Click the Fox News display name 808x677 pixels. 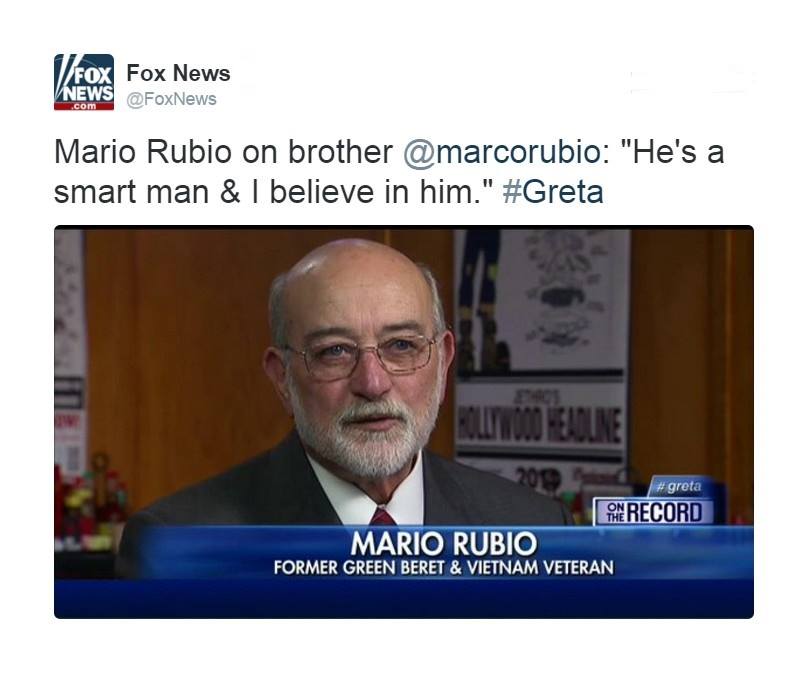click(x=178, y=73)
